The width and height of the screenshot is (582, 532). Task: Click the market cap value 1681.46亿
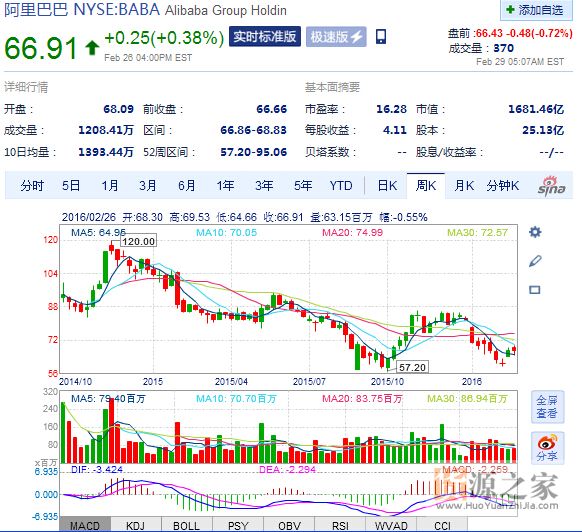(x=536, y=109)
